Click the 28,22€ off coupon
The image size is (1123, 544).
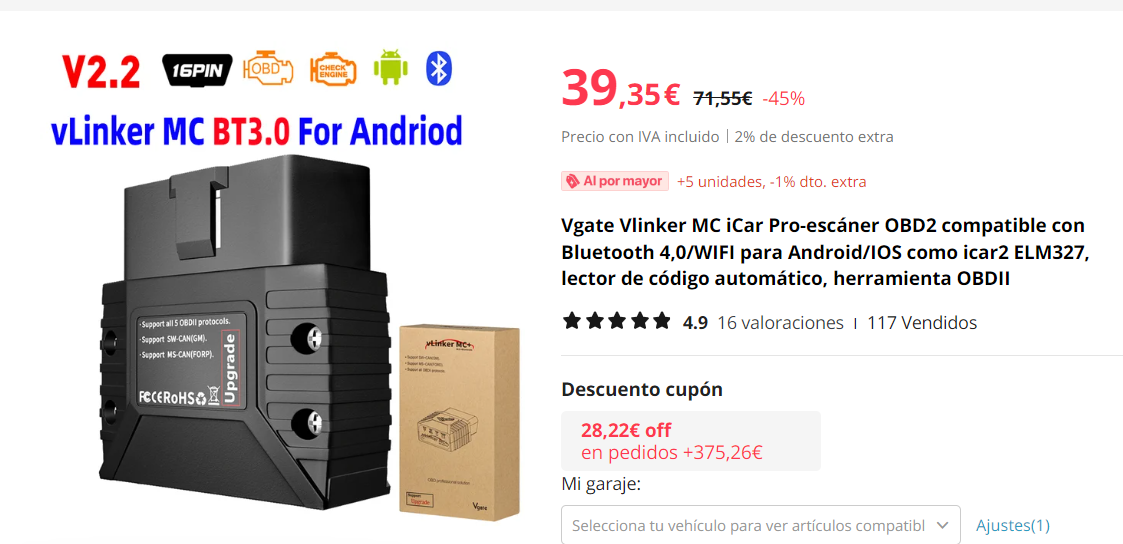[x=691, y=441]
